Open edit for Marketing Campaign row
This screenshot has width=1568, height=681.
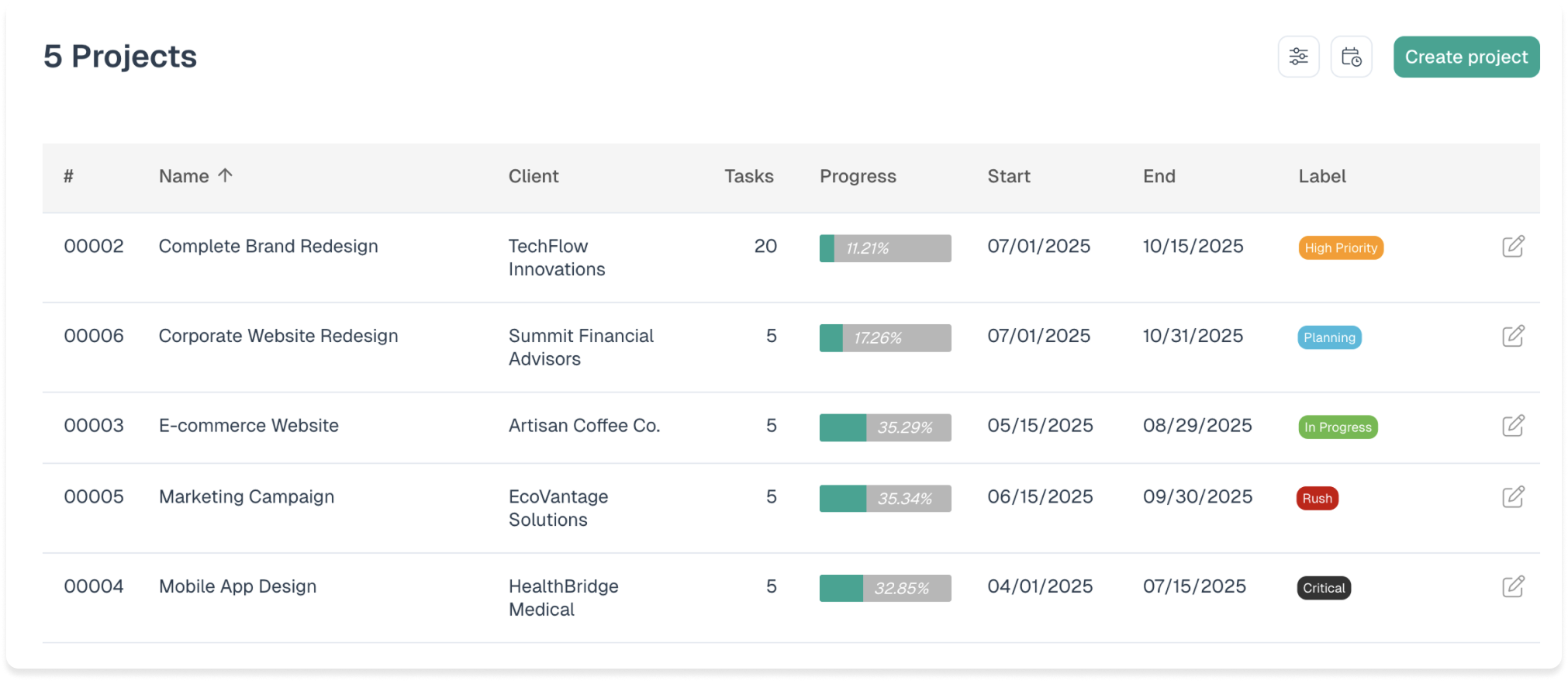pyautogui.click(x=1512, y=497)
